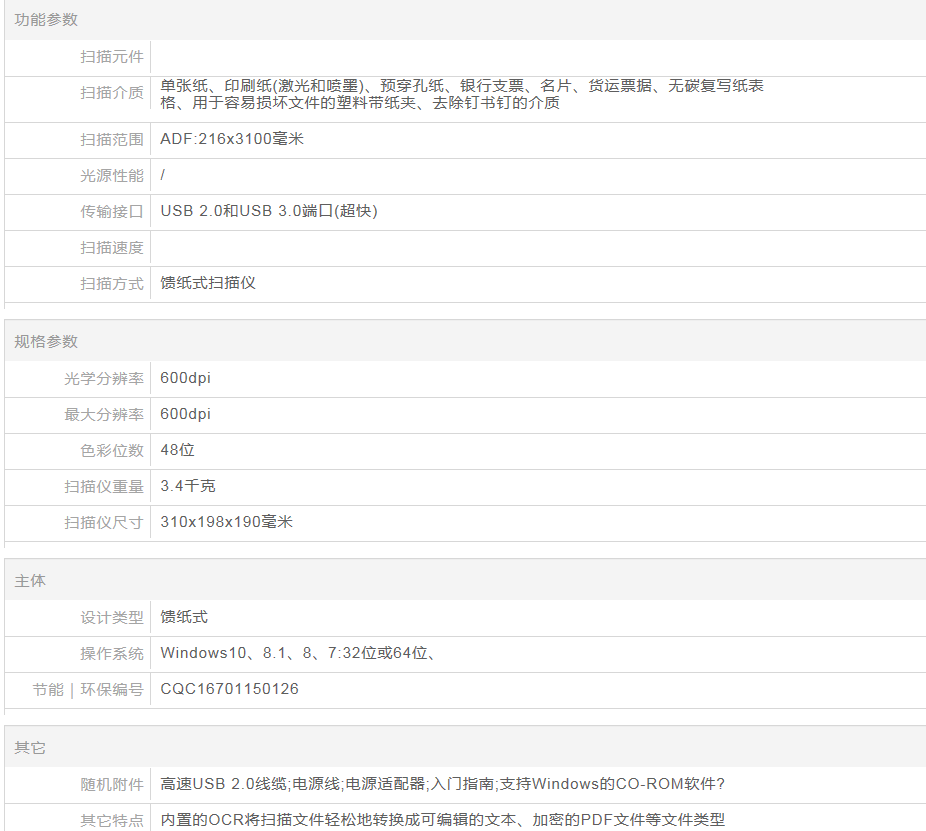This screenshot has height=831, width=926.
Task: Select the 主体 section heading
Action: point(30,581)
